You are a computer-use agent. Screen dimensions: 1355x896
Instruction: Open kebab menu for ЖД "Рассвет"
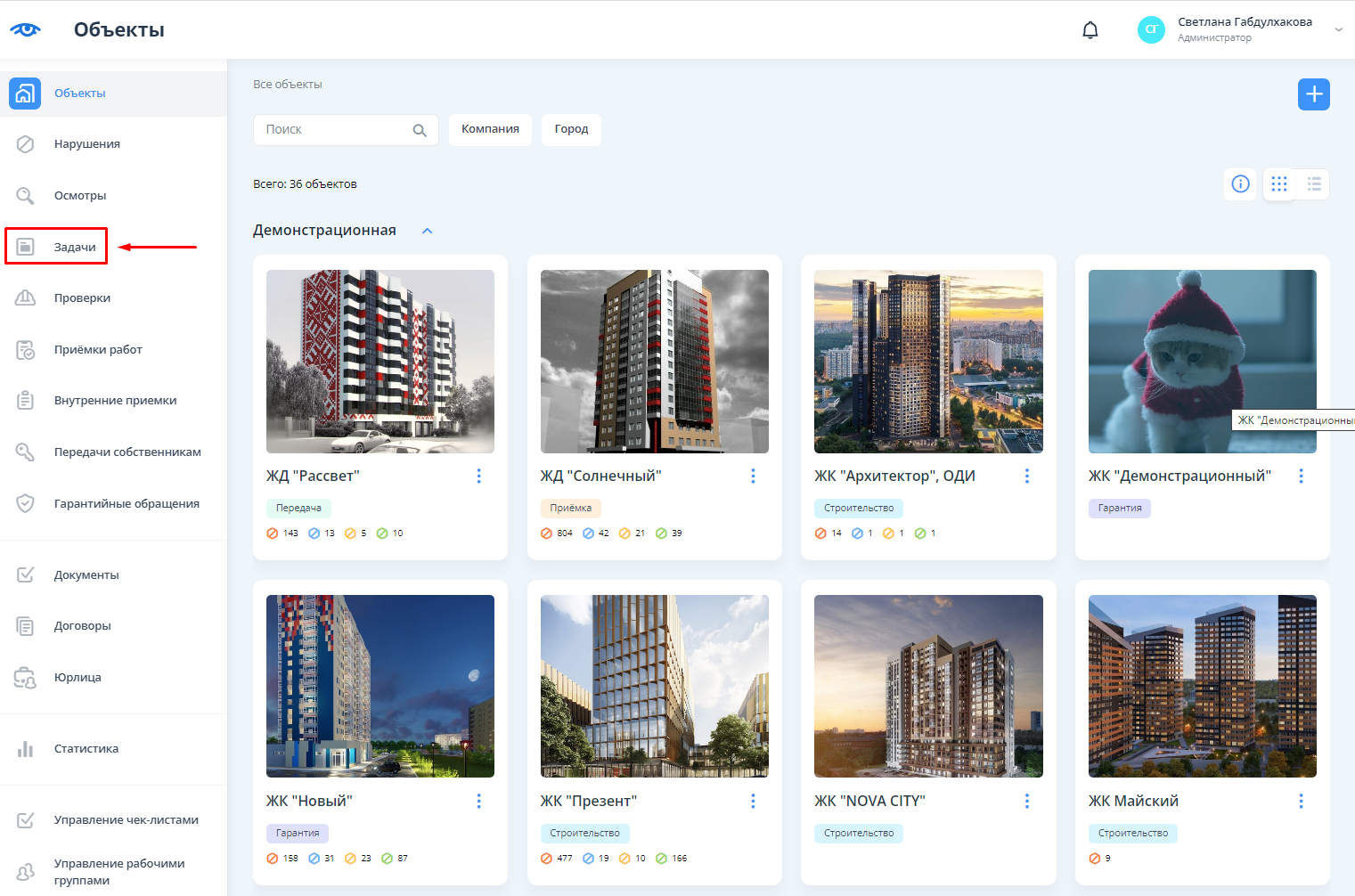478,476
